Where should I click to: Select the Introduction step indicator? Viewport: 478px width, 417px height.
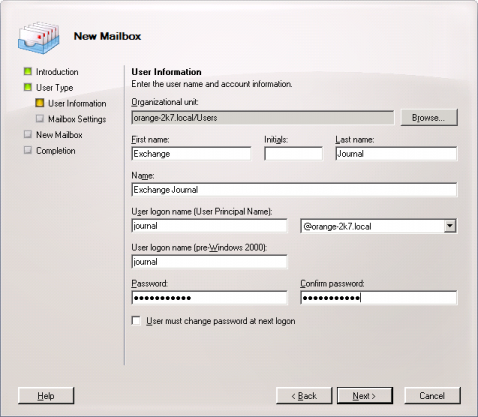coord(28,71)
